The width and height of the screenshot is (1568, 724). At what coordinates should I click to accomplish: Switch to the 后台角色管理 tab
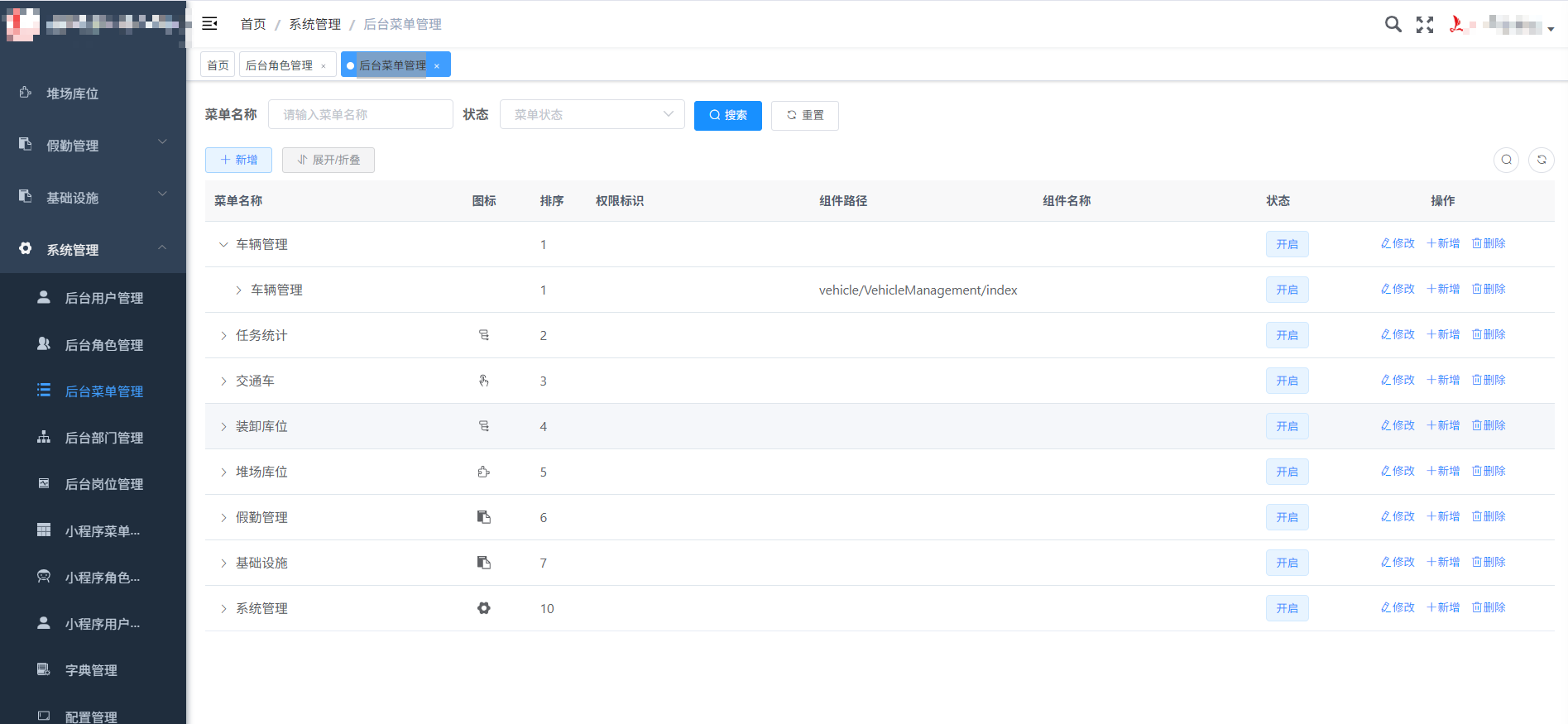click(279, 65)
